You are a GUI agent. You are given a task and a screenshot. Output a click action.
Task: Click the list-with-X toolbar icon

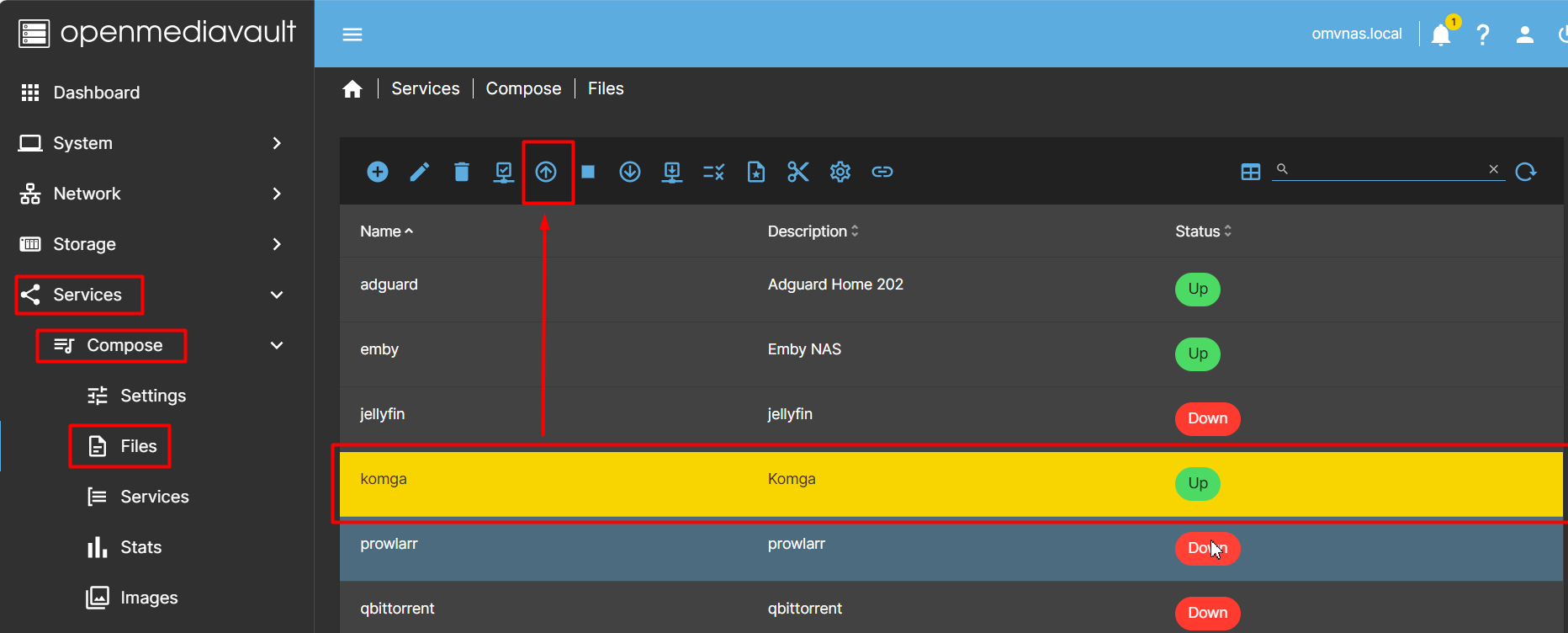[x=714, y=172]
